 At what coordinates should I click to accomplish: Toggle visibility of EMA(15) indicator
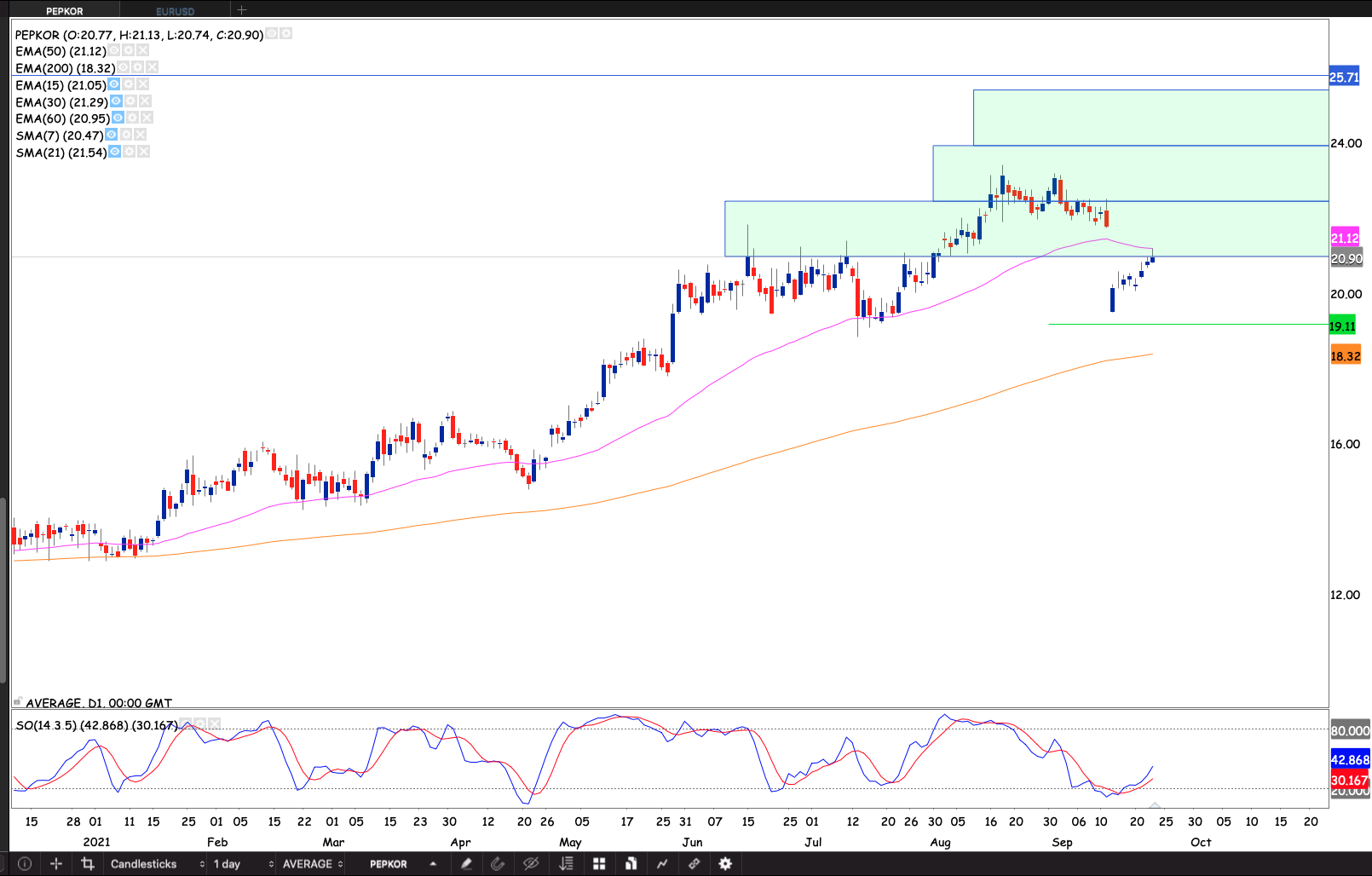tap(114, 84)
